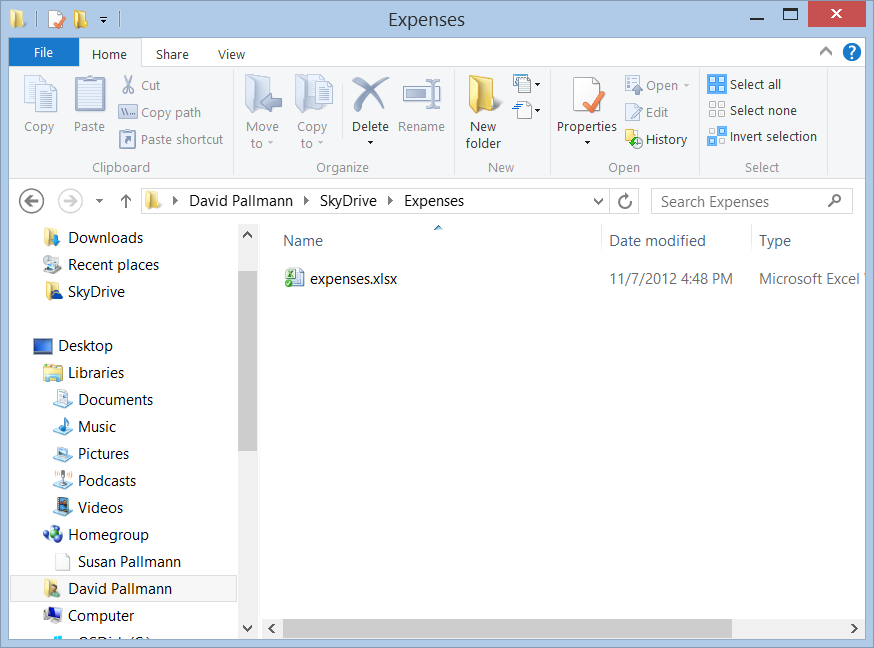This screenshot has width=874, height=648.
Task: Click Invert selection in Select group
Action: pos(762,137)
